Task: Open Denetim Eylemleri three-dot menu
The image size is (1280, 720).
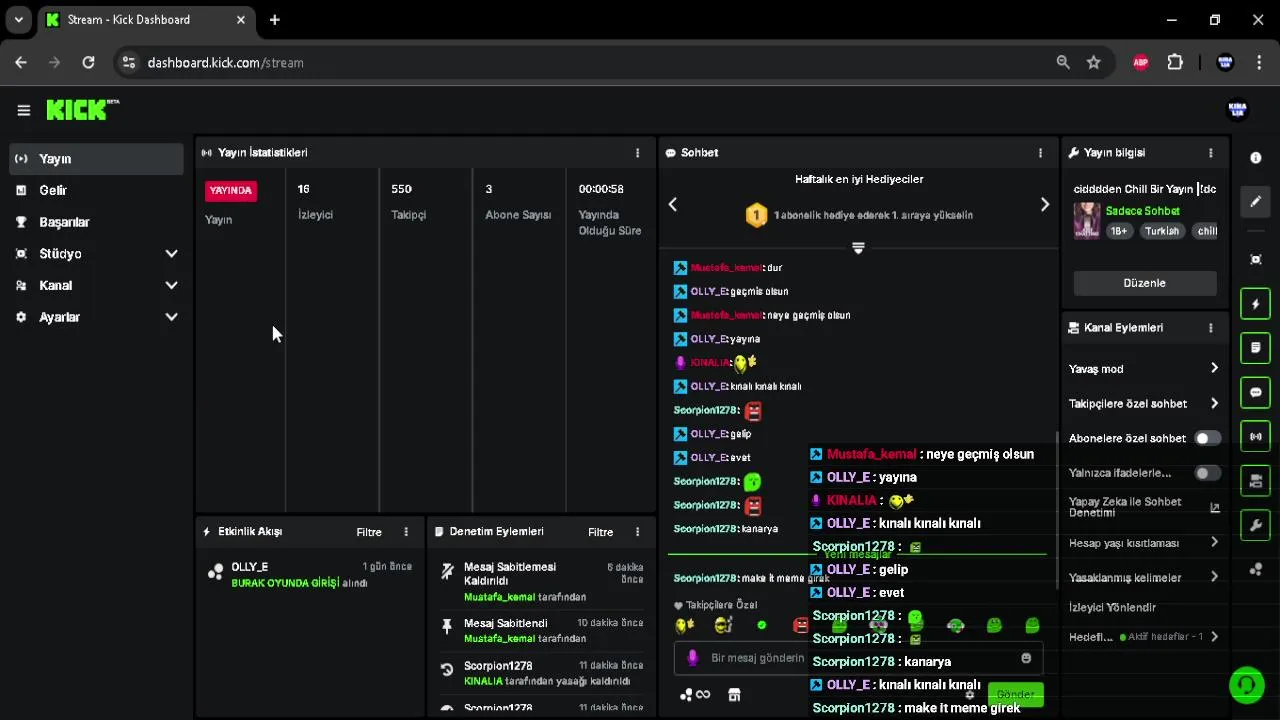Action: click(x=637, y=532)
